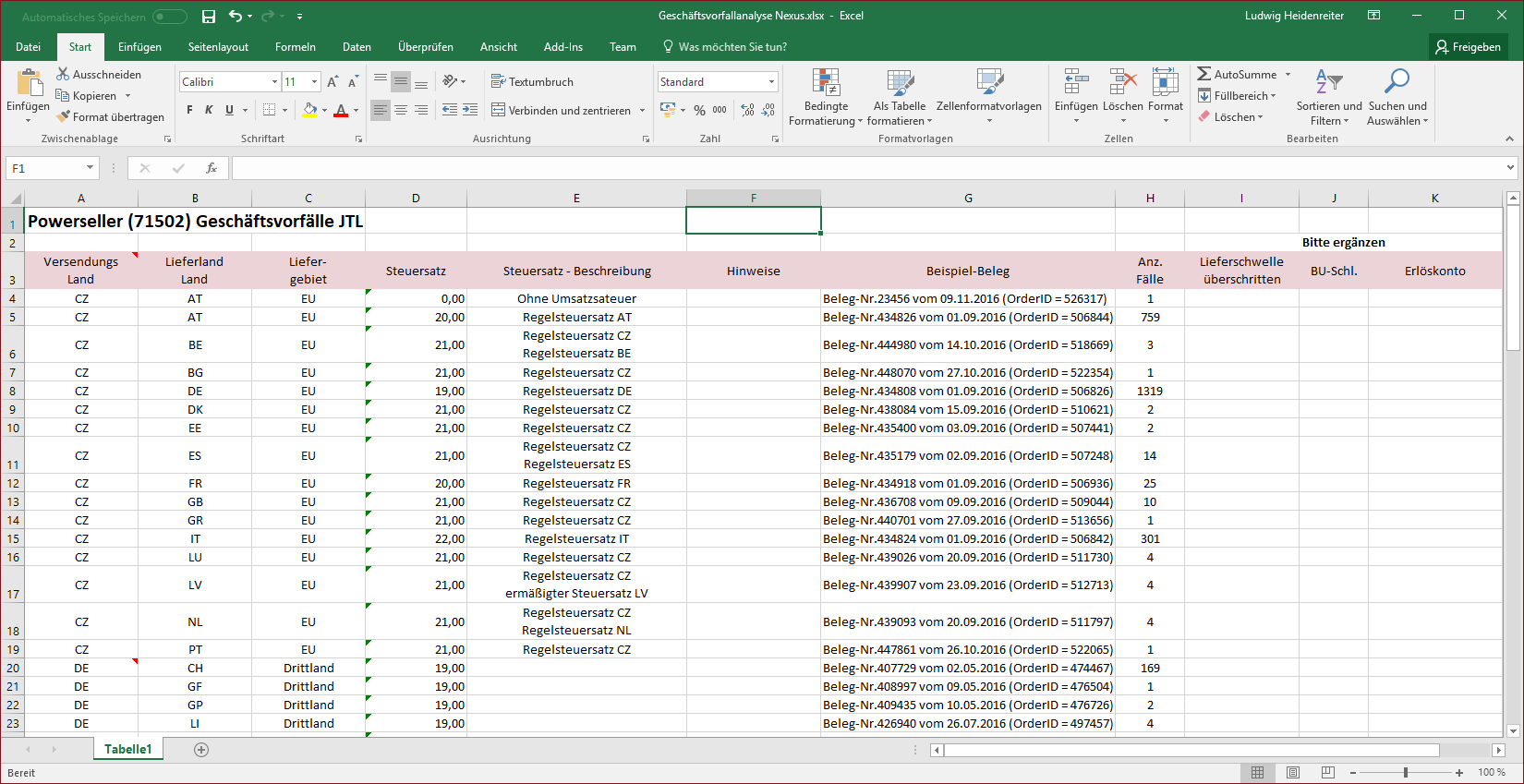Expand AutoSumme dropdown arrow
Image resolution: width=1524 pixels, height=784 pixels.
tap(1288, 74)
